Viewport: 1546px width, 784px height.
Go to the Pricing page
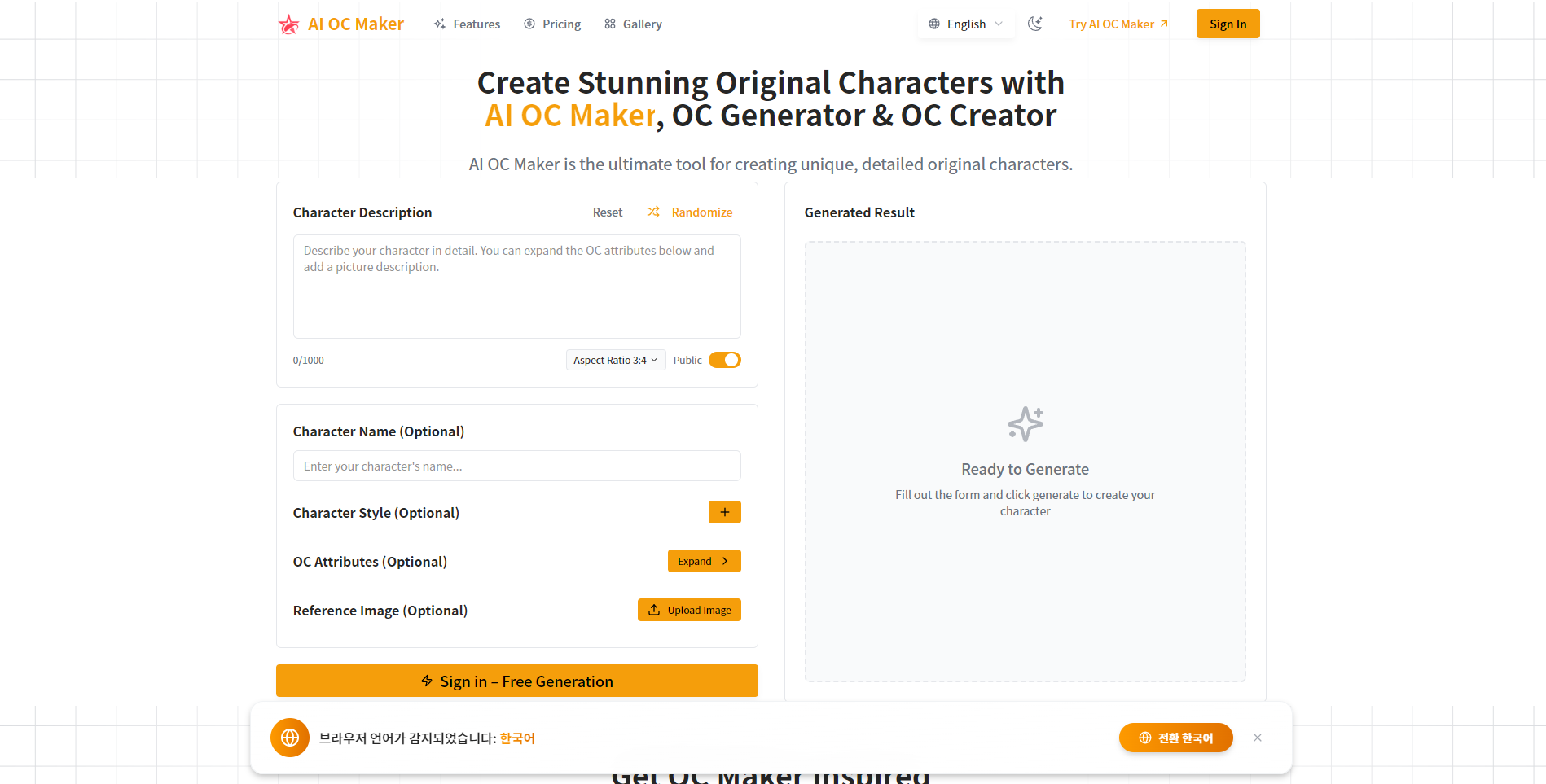pos(553,24)
